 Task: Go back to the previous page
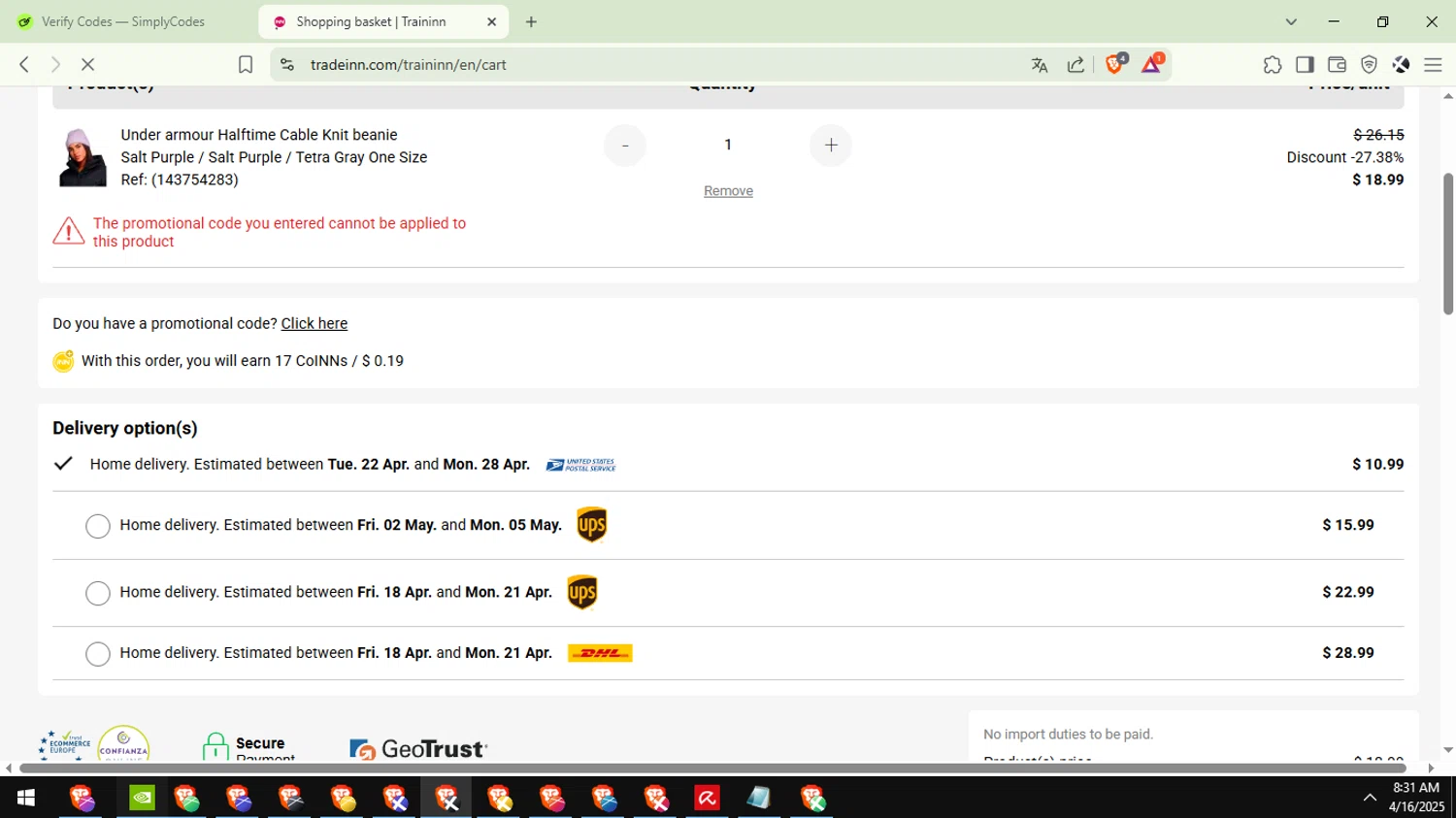tap(24, 65)
